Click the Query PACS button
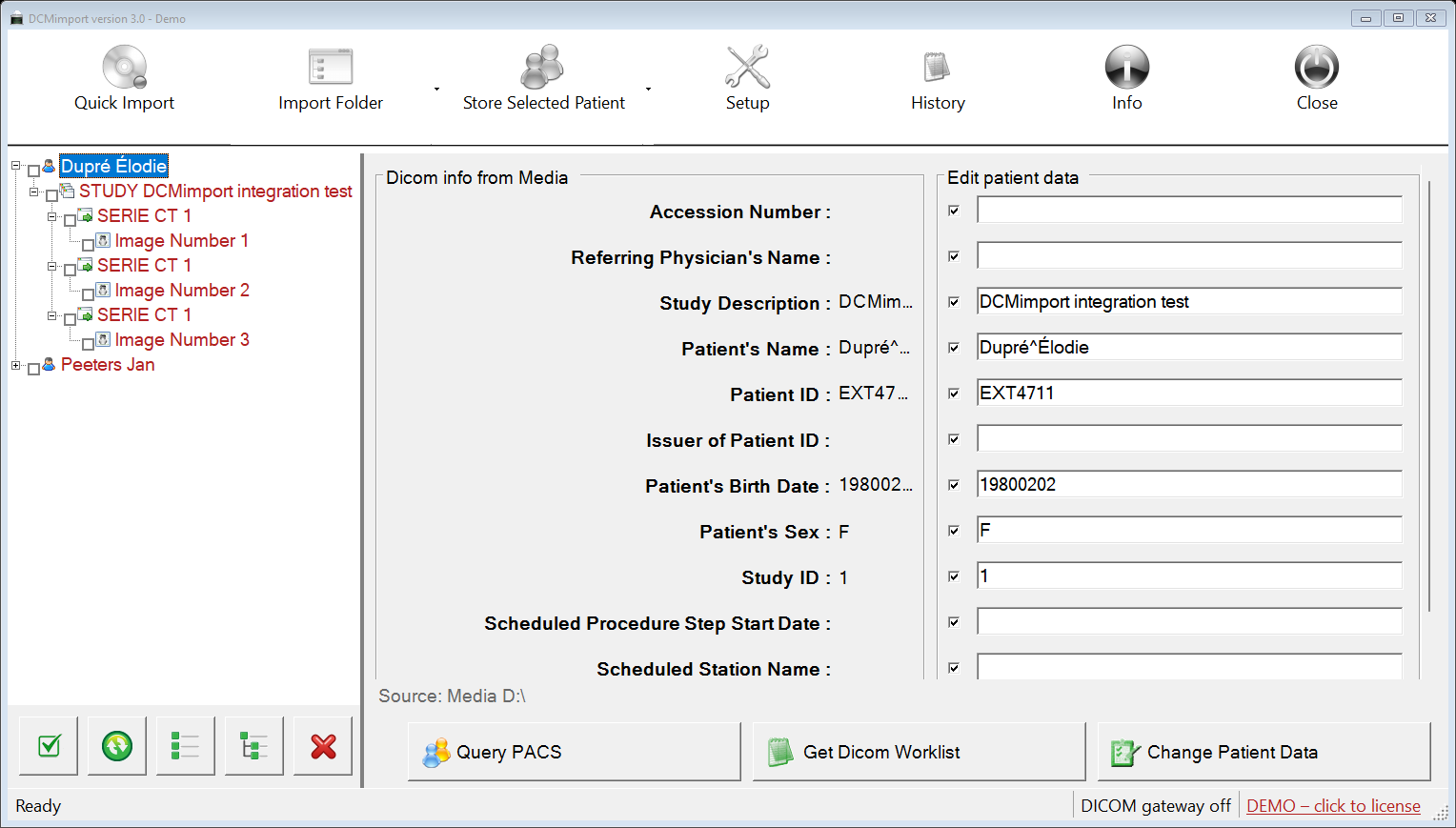The width and height of the screenshot is (1456, 828). tap(575, 752)
